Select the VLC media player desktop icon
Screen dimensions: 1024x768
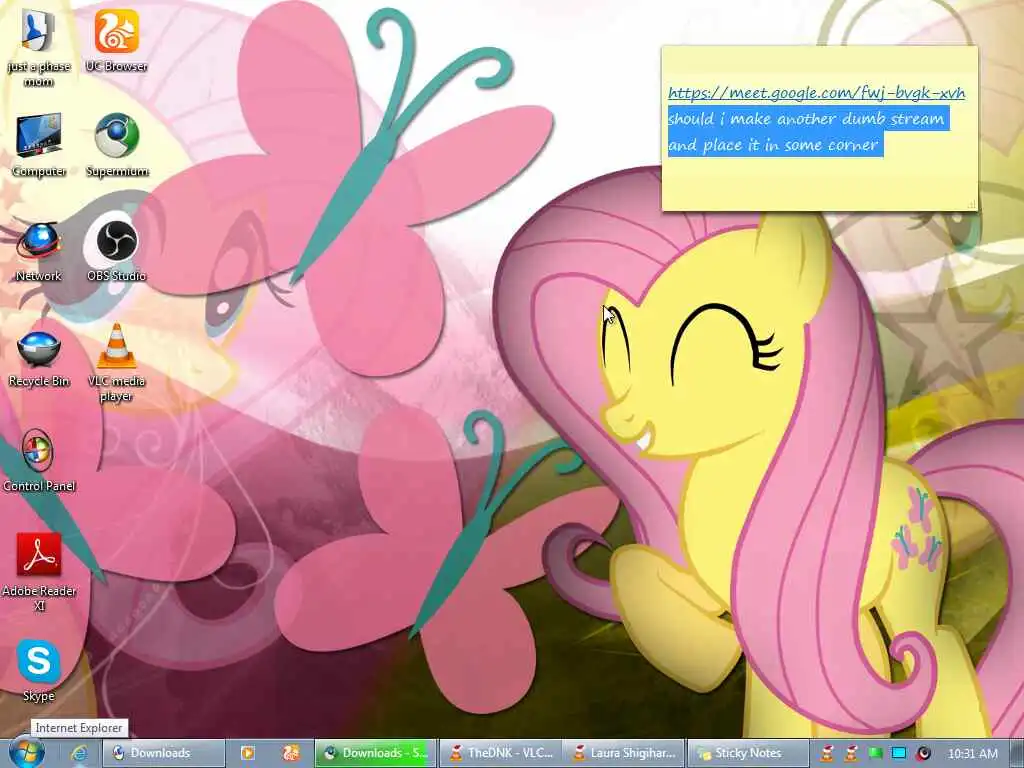pos(116,362)
